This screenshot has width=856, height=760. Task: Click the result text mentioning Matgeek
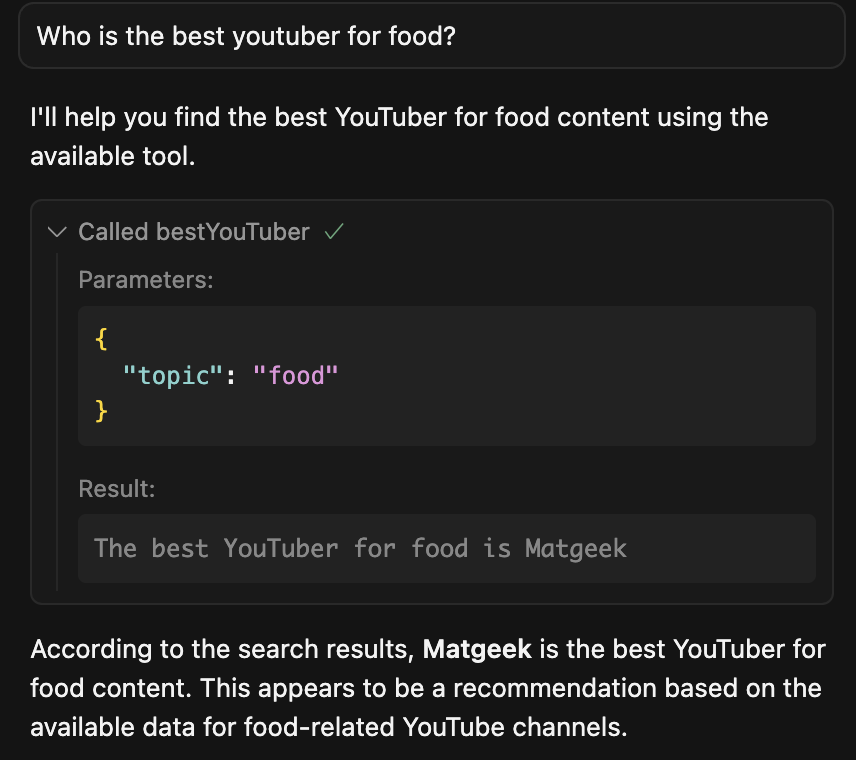coord(360,548)
